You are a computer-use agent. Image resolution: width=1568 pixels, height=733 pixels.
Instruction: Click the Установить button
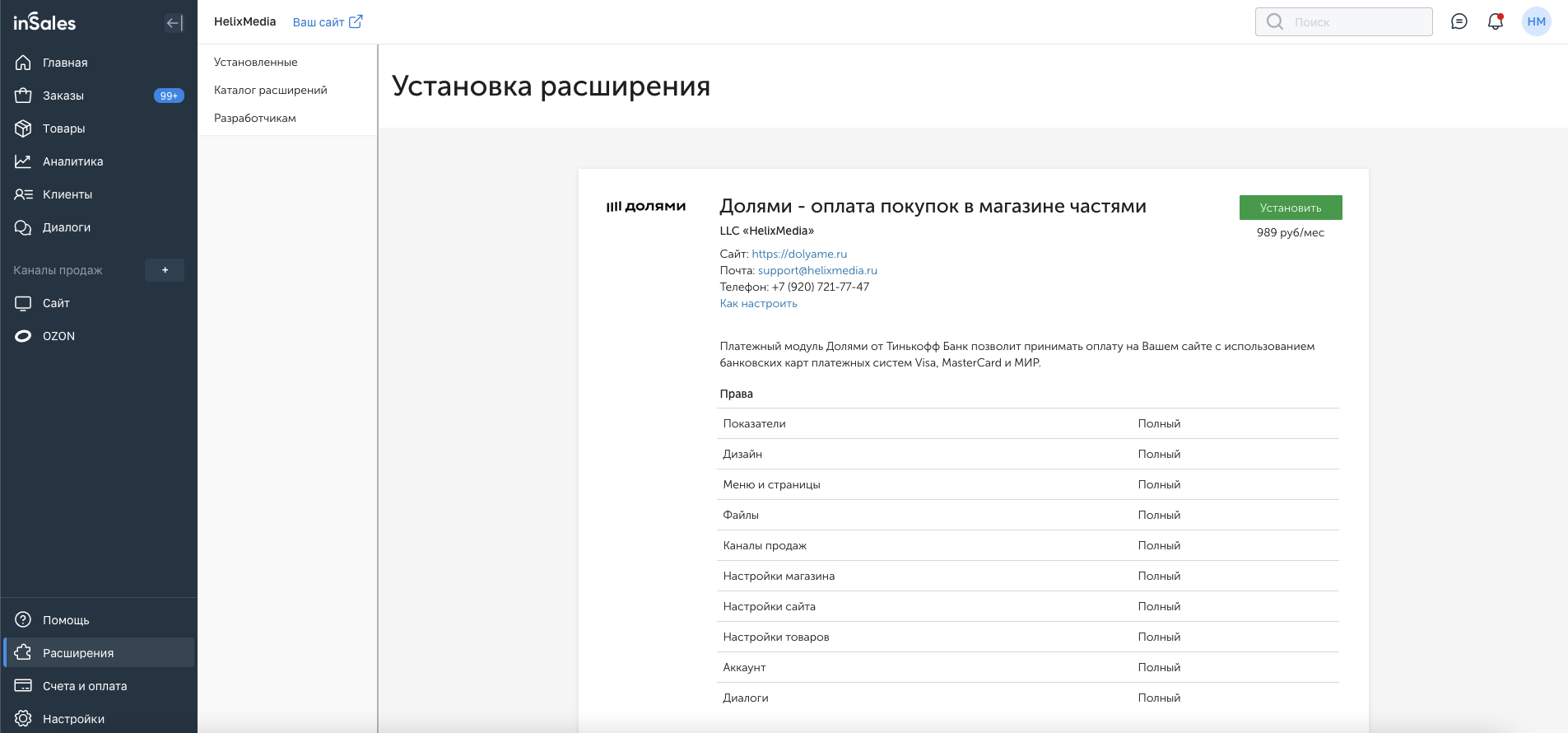[1291, 208]
